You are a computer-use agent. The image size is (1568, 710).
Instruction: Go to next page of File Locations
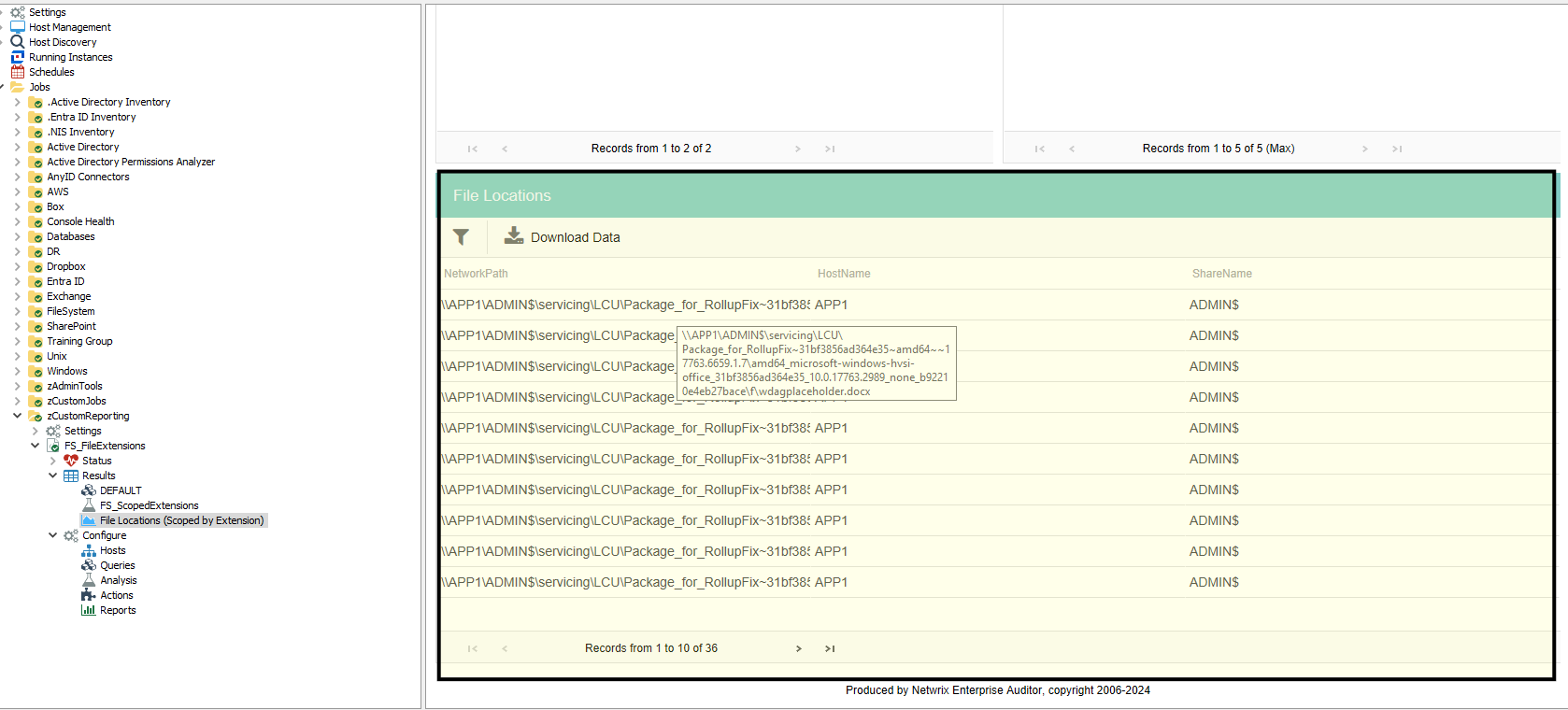pos(798,648)
